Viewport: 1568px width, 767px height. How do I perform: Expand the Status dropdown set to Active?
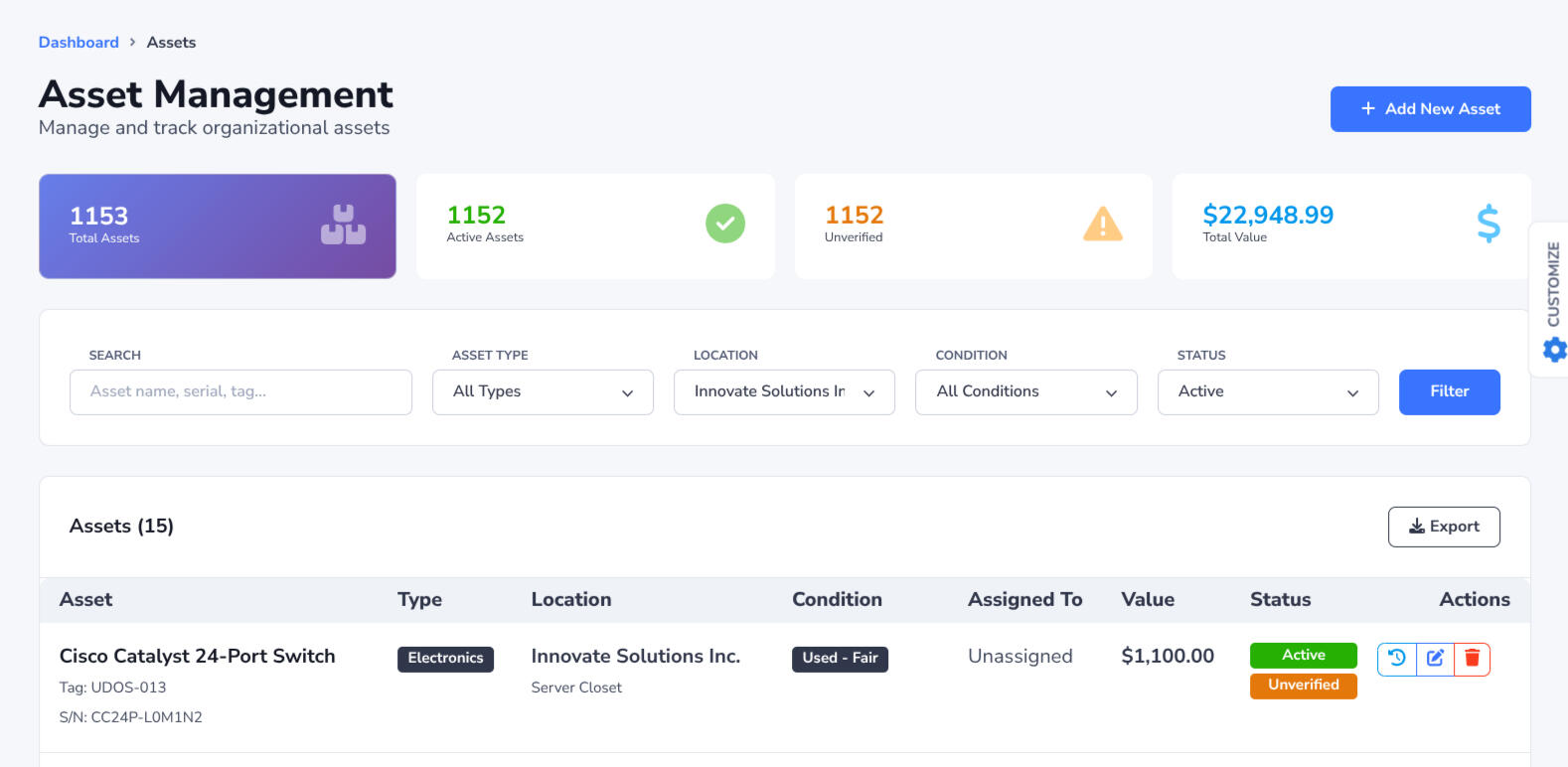1267,392
